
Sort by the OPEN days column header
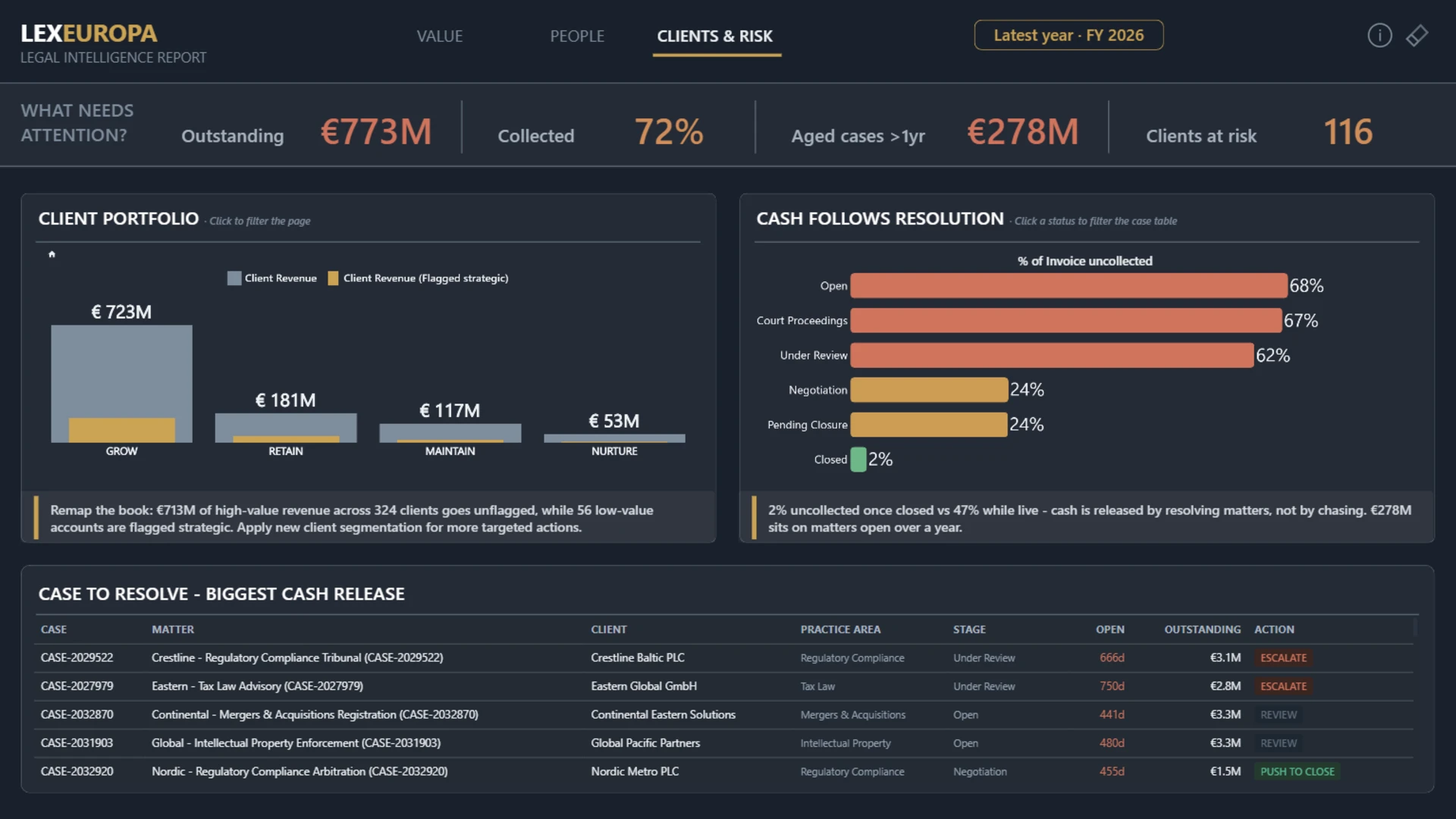pos(1110,629)
